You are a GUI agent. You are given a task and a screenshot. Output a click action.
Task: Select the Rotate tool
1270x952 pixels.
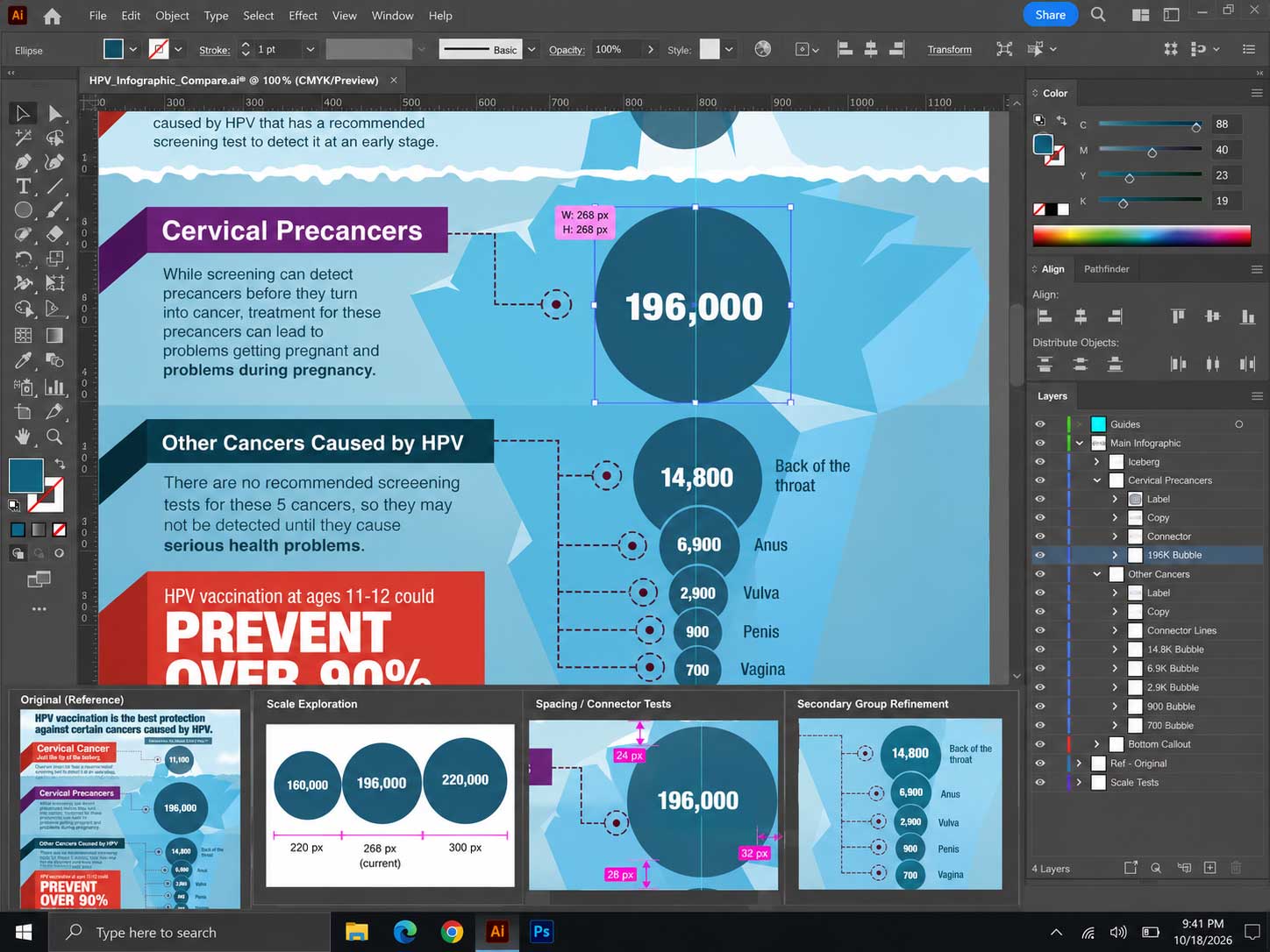(23, 259)
